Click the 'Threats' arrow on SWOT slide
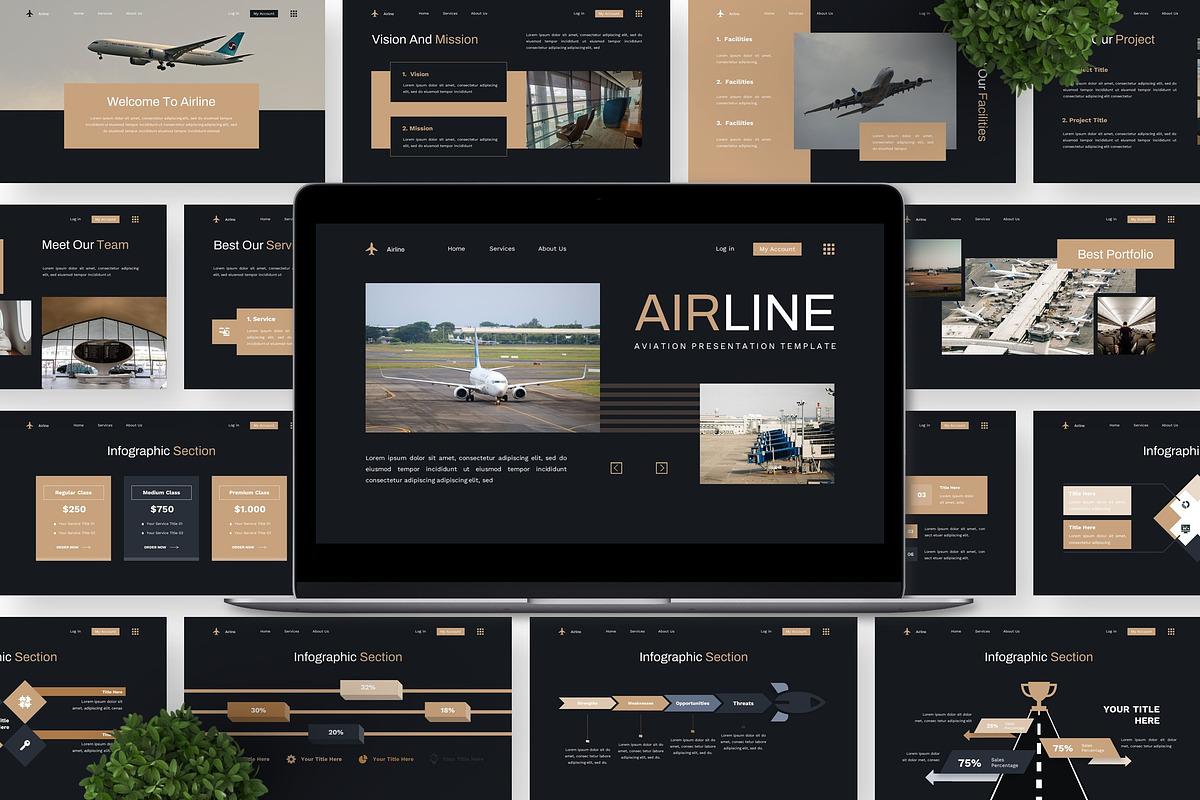1200x800 pixels. pyautogui.click(x=744, y=703)
